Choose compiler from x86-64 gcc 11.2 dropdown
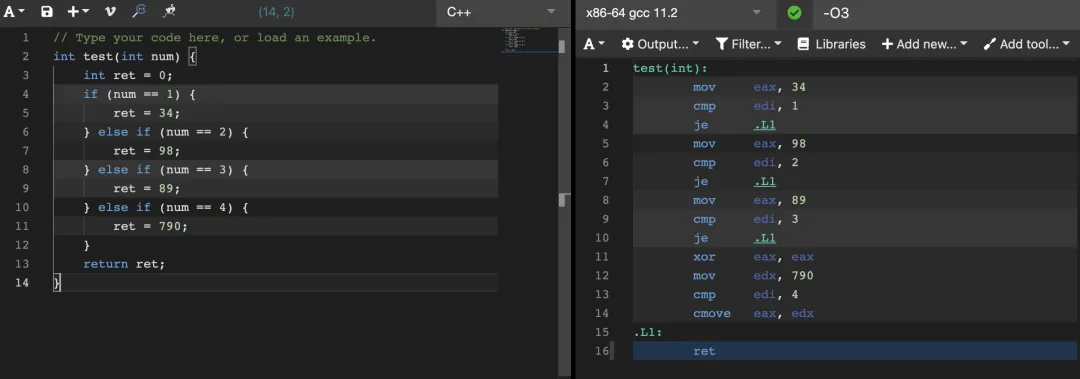Screen dimensions: 1080x379 (672, 12)
